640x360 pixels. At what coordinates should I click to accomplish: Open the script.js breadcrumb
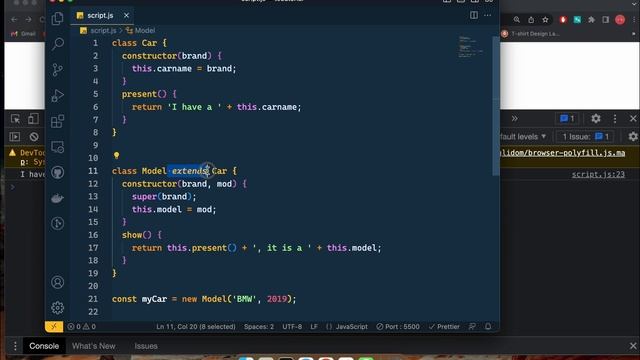(99, 31)
